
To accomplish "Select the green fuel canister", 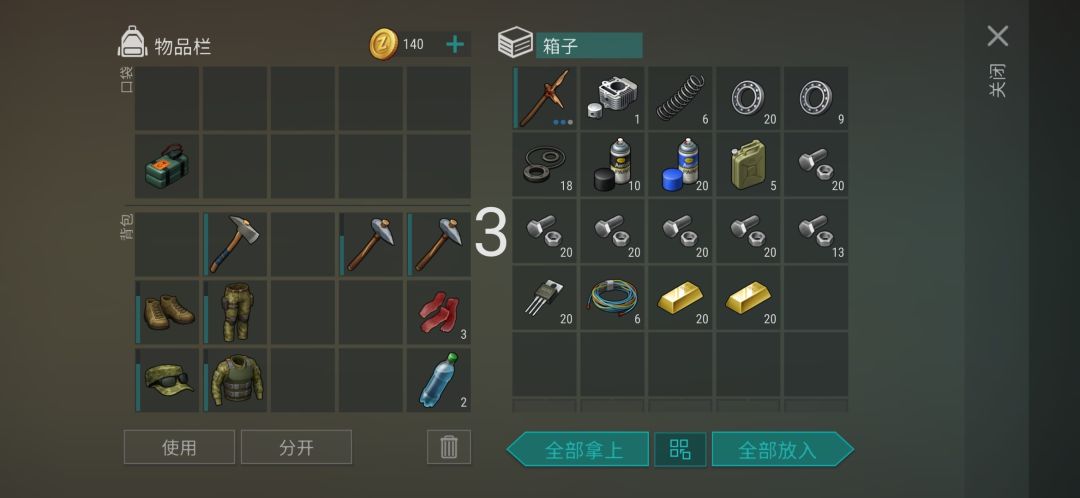I will (748, 165).
